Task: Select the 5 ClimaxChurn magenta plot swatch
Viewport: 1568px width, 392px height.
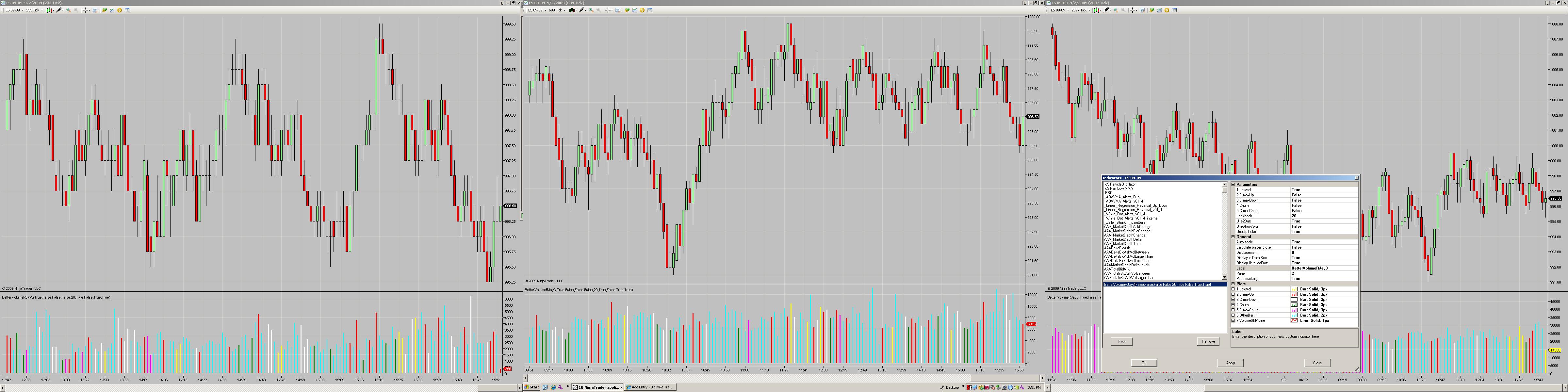Action: pyautogui.click(x=1295, y=310)
